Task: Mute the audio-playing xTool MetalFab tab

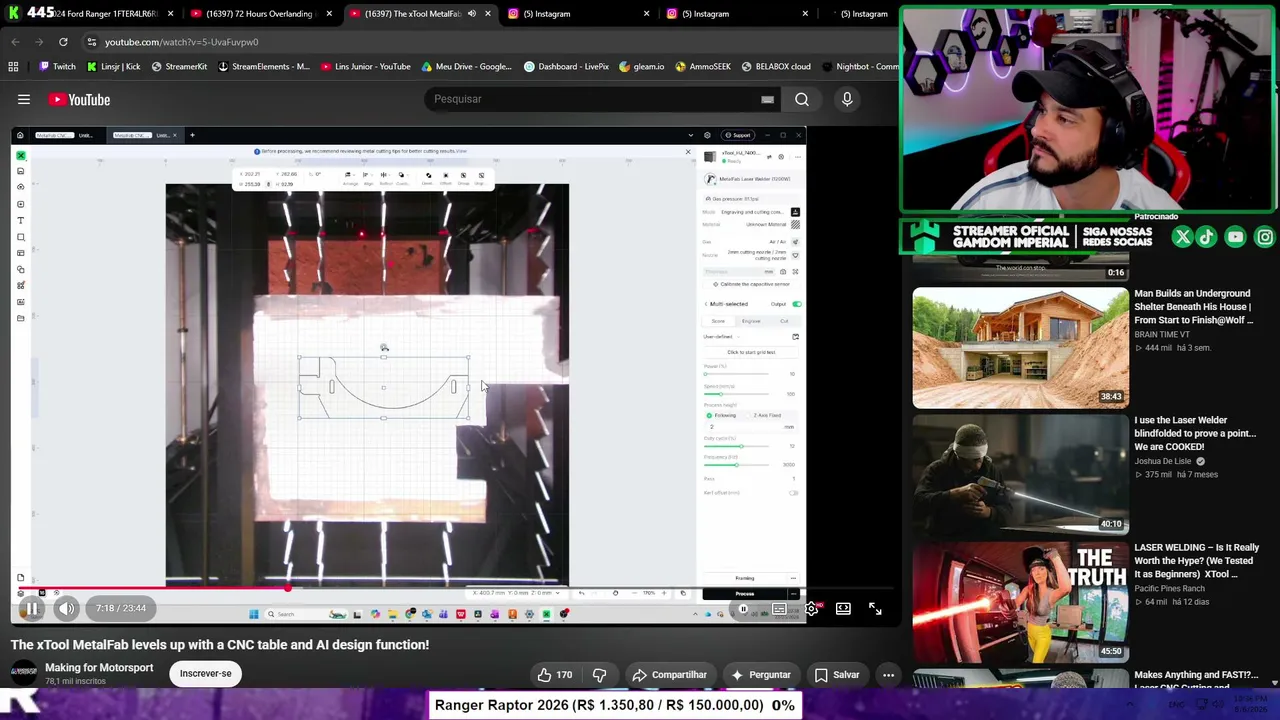Action: coord(473,14)
